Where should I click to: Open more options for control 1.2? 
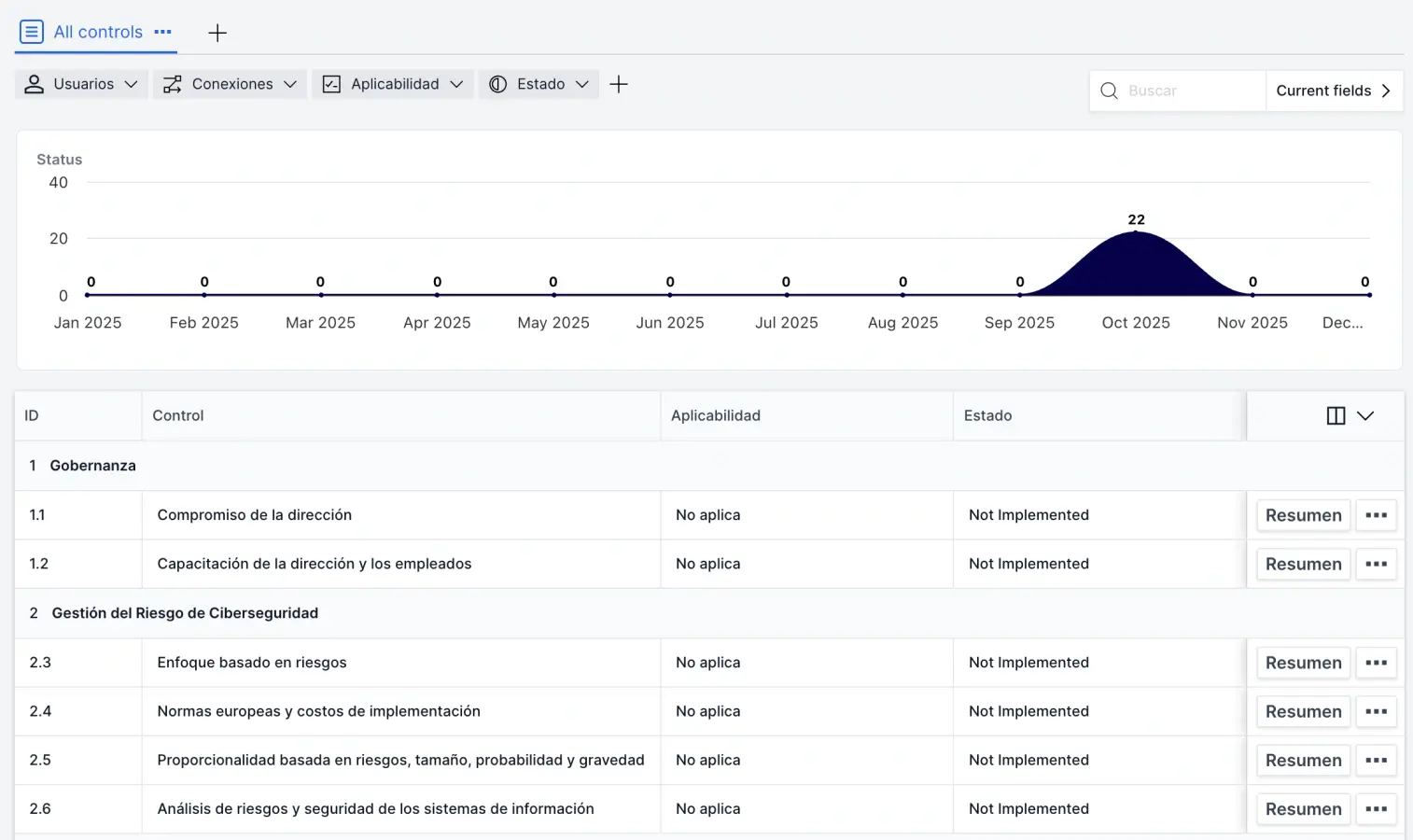(1376, 564)
